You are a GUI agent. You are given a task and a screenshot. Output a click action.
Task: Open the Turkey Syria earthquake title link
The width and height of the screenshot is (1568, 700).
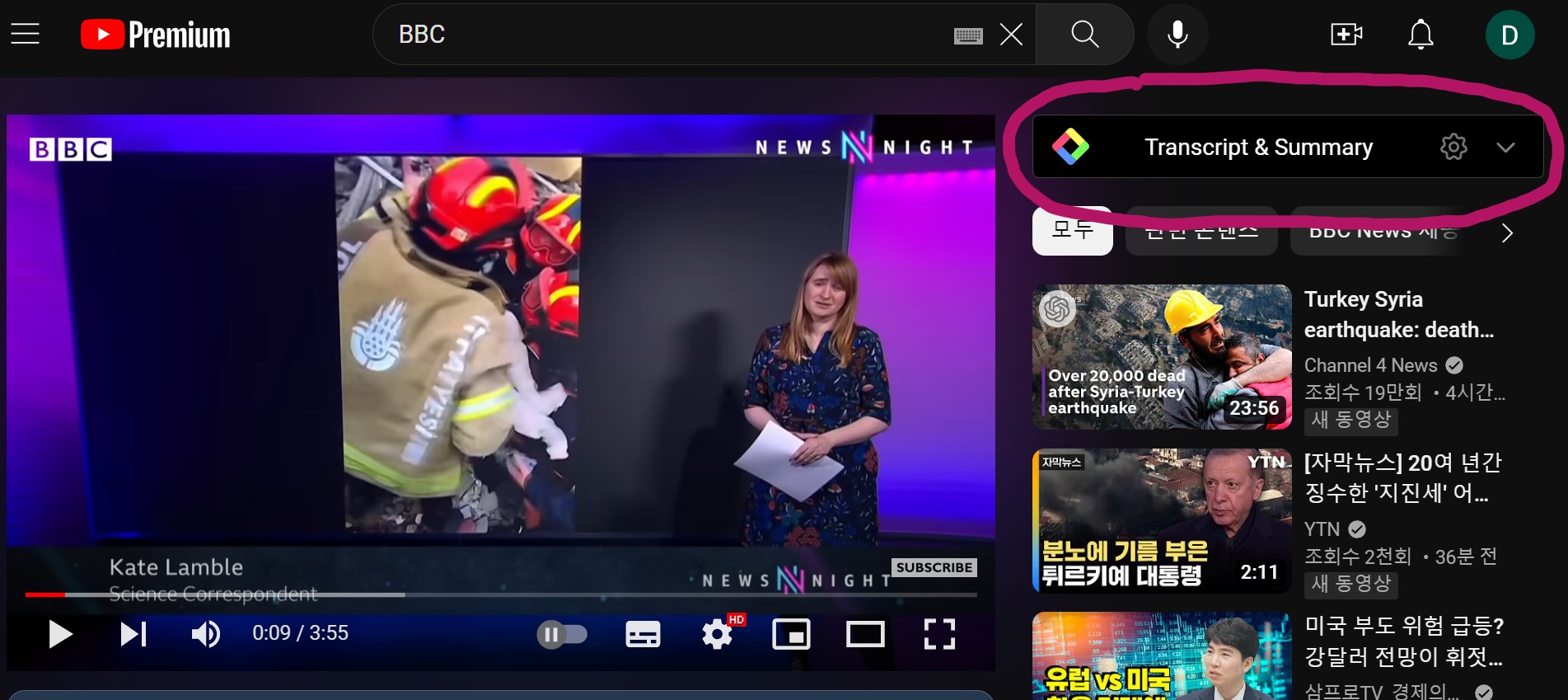point(1399,314)
